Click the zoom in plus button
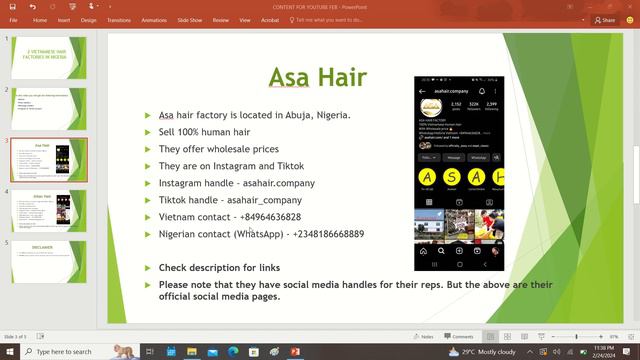Viewport: 640px width, 360px height. tap(601, 337)
